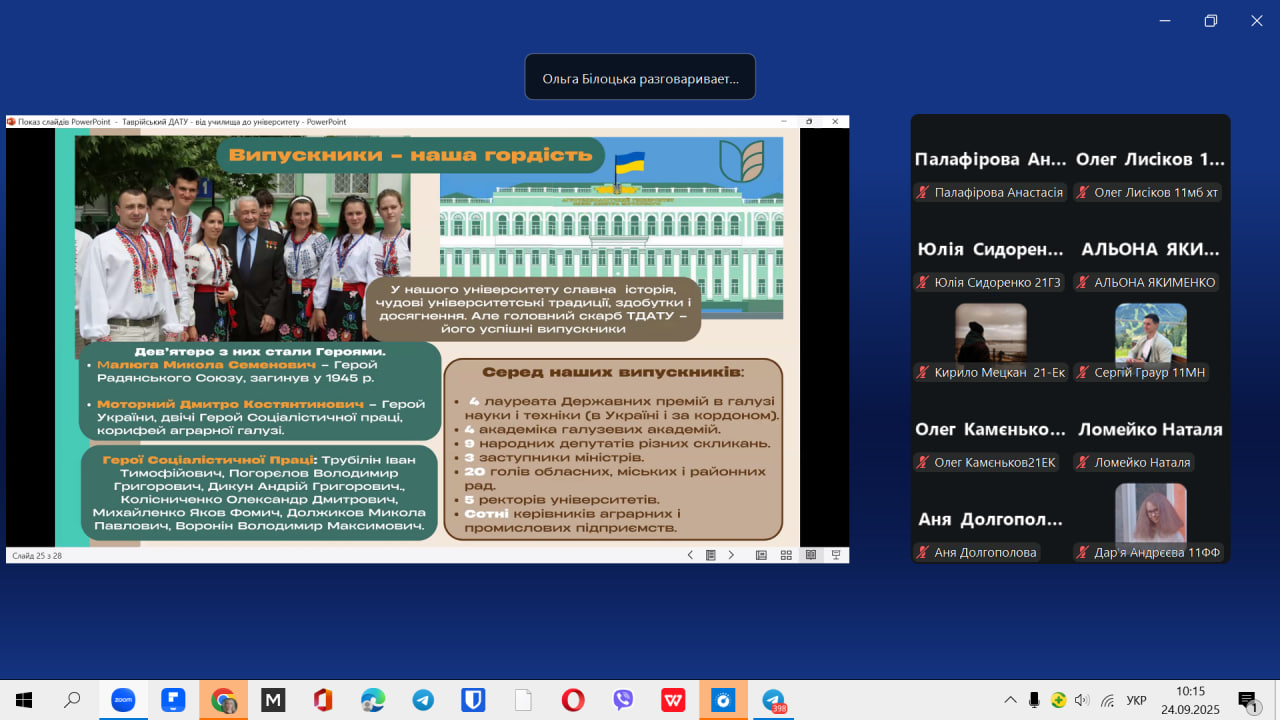Open the notification center icon
The width and height of the screenshot is (1280, 720).
click(x=1248, y=701)
